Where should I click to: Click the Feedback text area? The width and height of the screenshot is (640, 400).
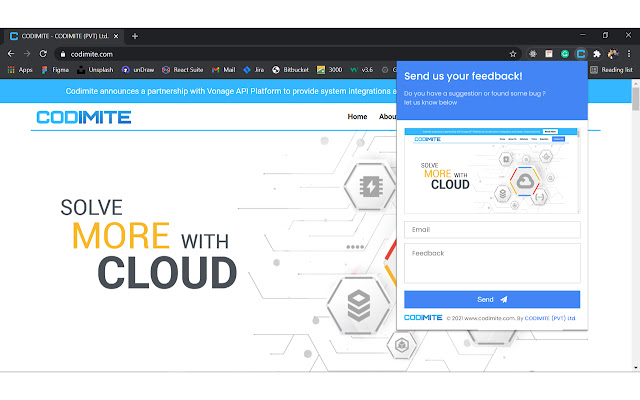coord(492,263)
